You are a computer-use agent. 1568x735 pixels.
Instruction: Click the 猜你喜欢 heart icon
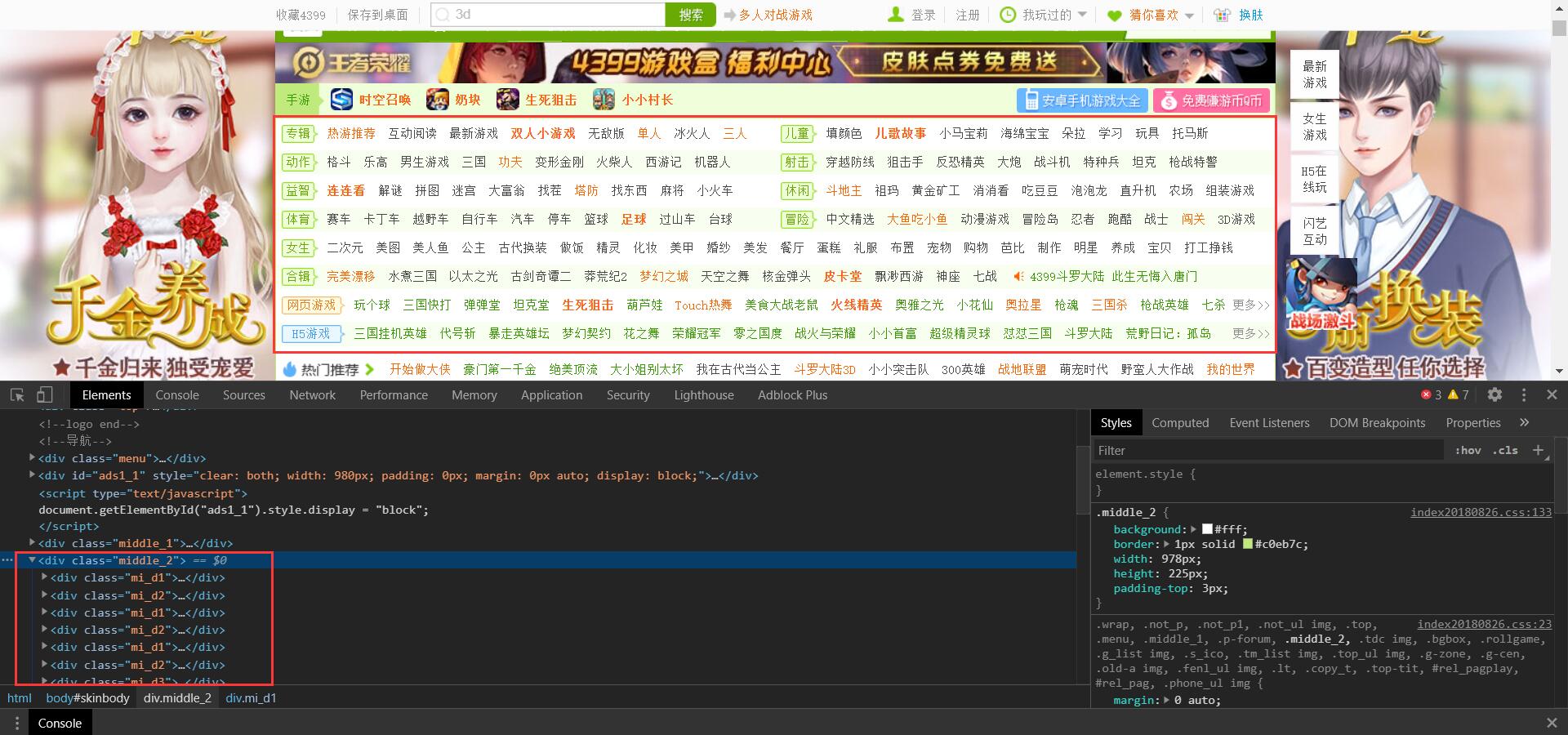1112,15
